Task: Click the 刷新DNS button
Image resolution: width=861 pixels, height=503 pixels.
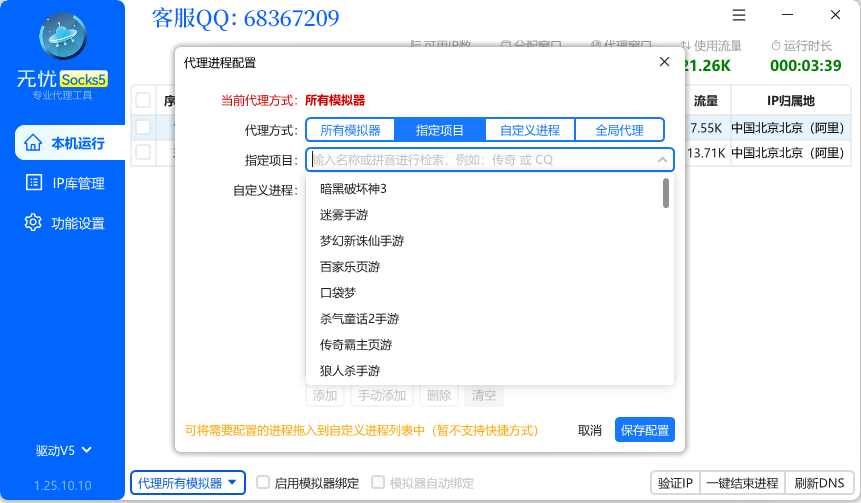Action: pyautogui.click(x=819, y=483)
